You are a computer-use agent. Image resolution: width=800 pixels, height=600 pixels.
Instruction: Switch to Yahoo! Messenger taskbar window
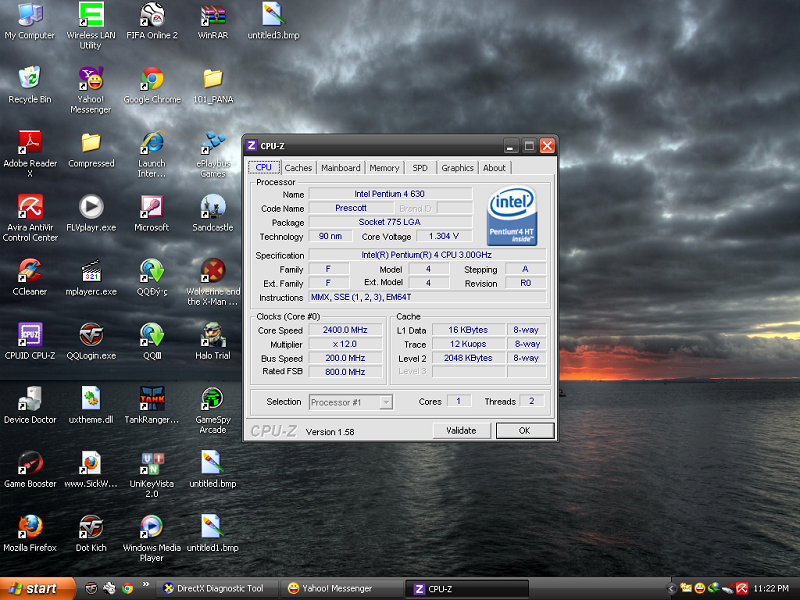[x=337, y=589]
